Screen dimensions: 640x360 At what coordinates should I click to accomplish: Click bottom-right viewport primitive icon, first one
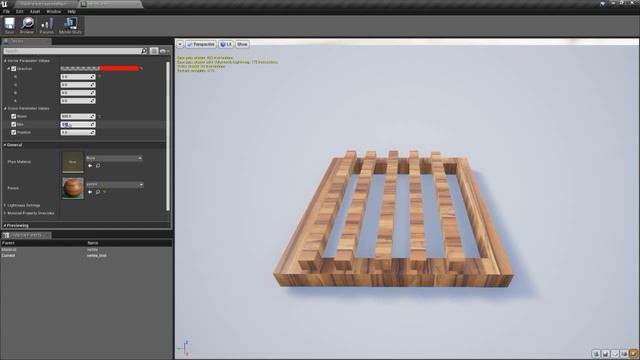tap(596, 353)
